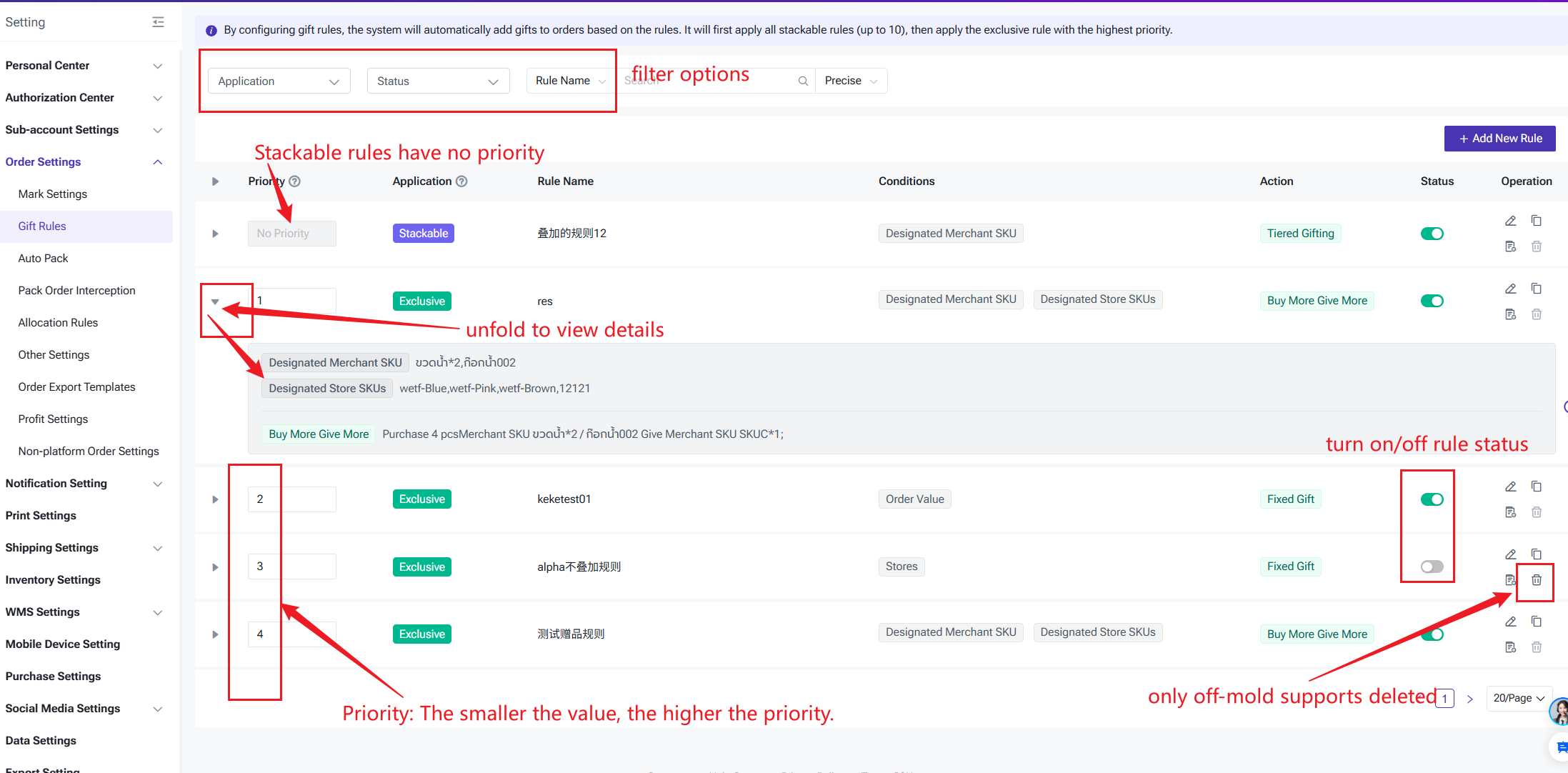Screen dimensions: 1568x773
Task: Click the search magnifier icon
Action: (803, 81)
